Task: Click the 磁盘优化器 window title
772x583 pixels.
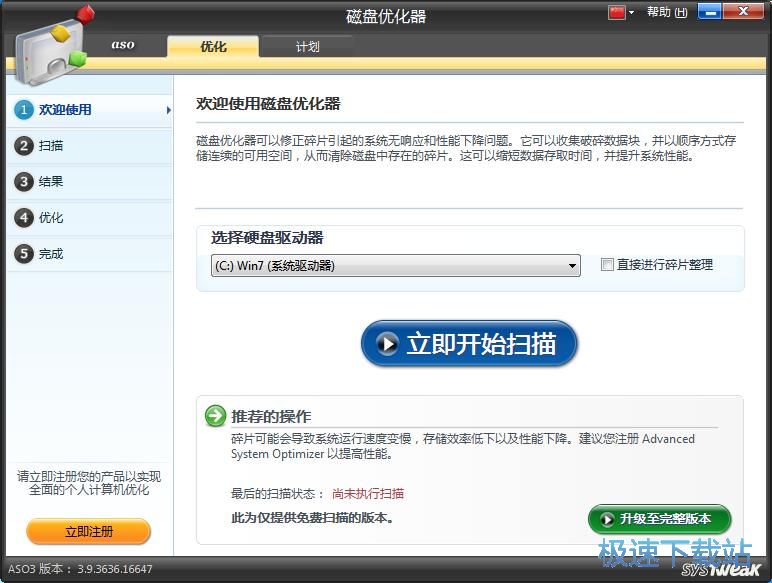Action: point(386,16)
